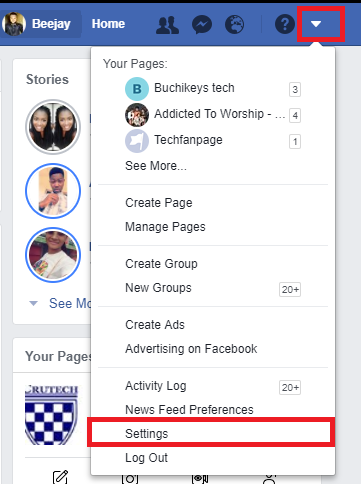Open third story with blue ring
This screenshot has height=484, width=361.
click(53, 255)
